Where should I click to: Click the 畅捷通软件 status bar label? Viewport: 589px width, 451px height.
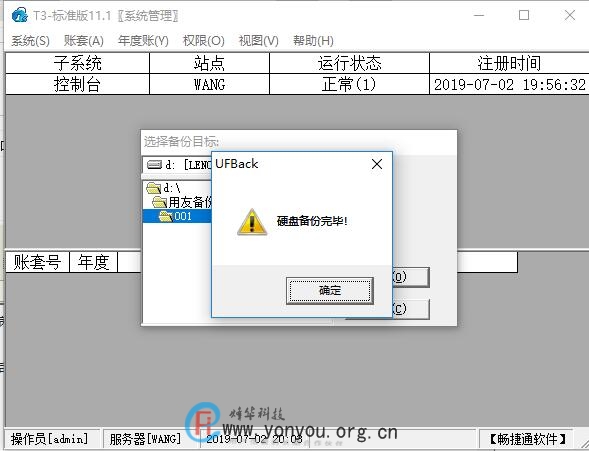tap(527, 439)
